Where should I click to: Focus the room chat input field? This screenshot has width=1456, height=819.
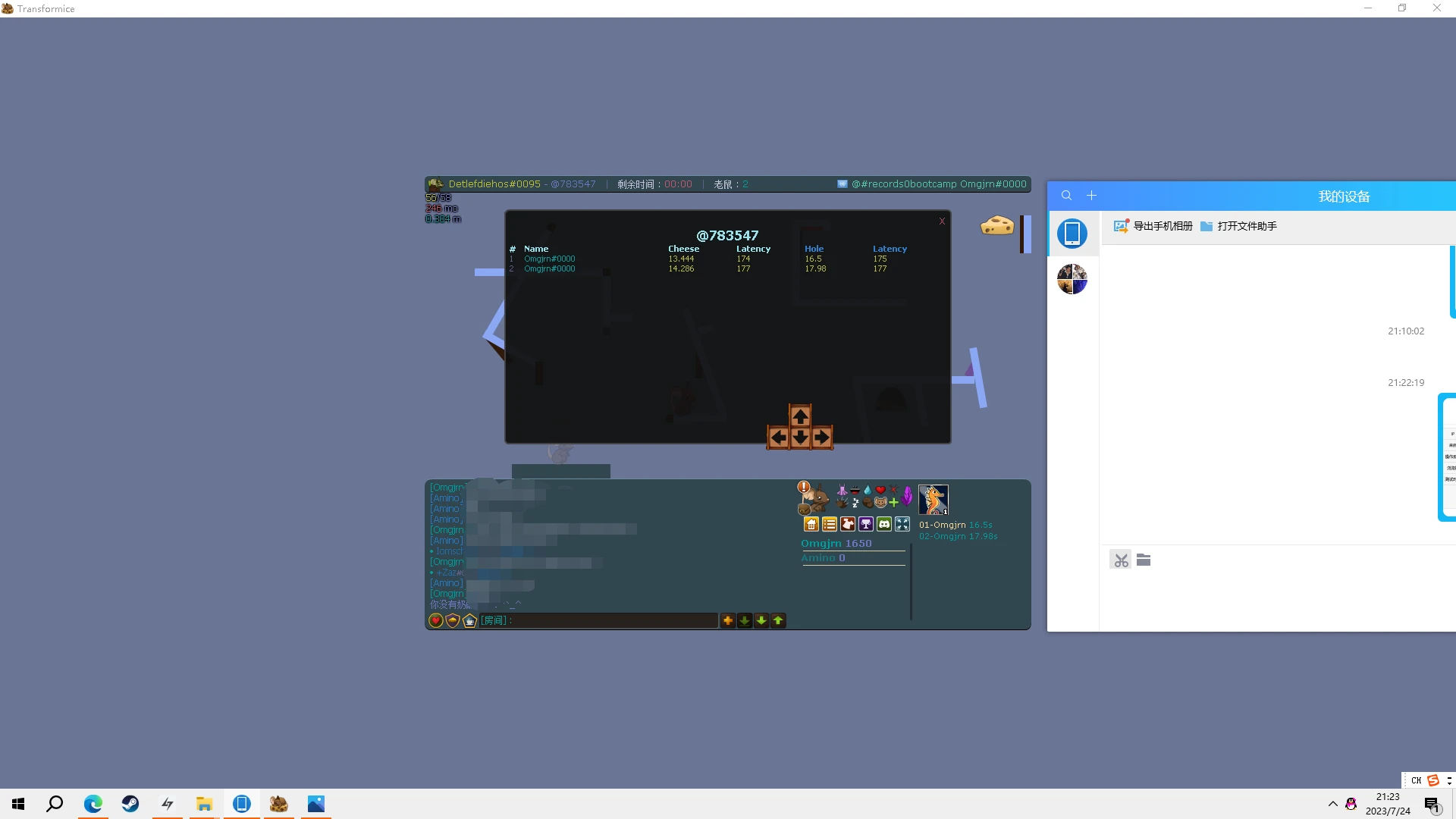coord(598,620)
